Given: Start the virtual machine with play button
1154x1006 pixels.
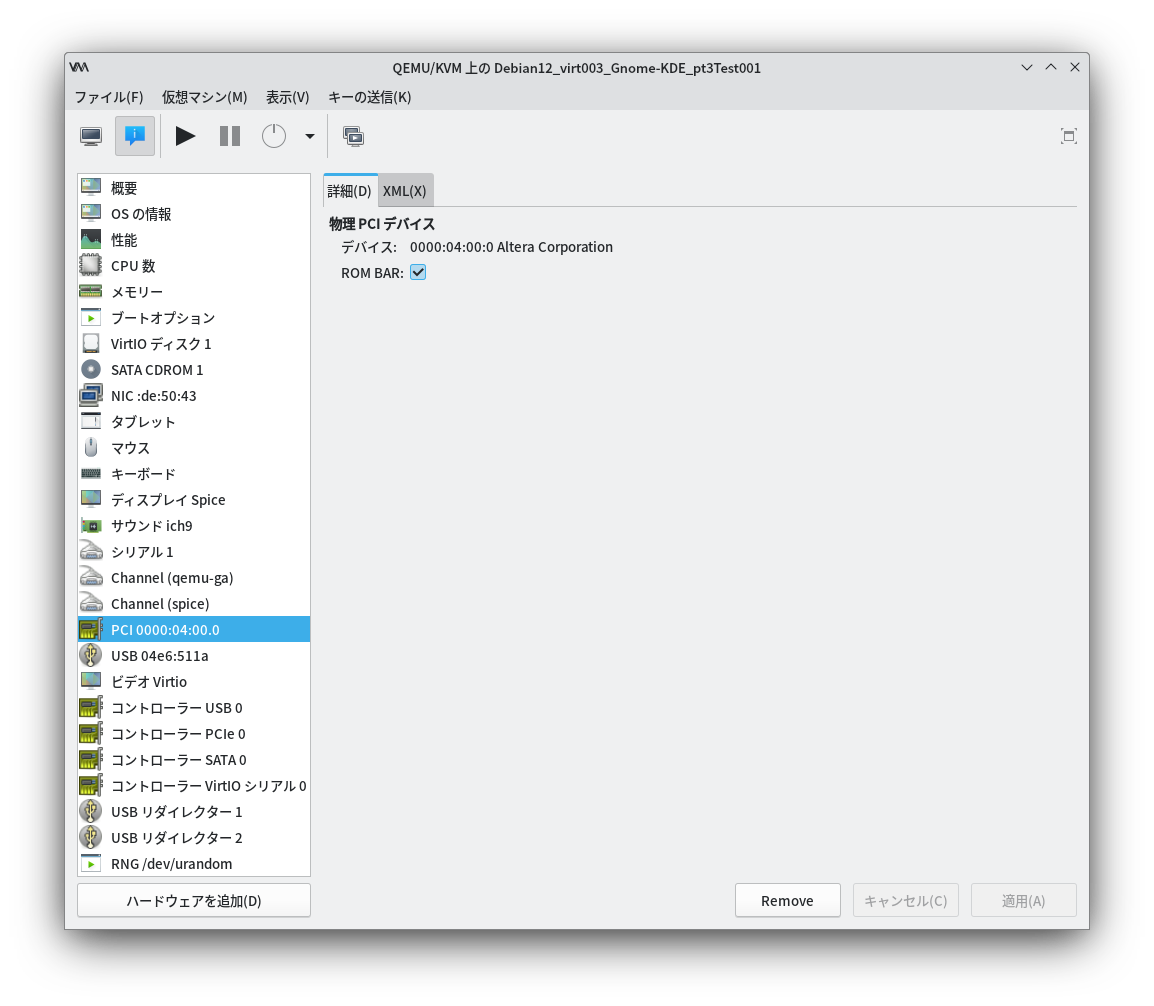Looking at the screenshot, I should click(x=185, y=136).
